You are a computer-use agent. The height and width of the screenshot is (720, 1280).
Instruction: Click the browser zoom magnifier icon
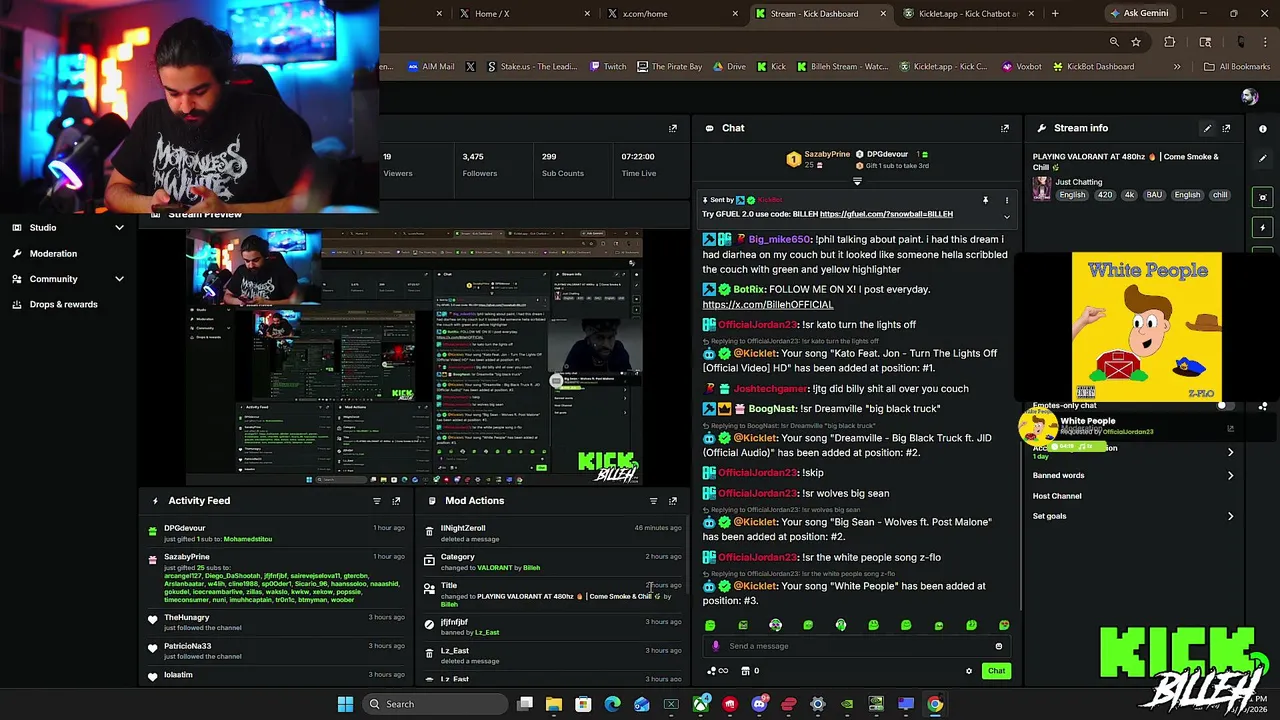[1114, 42]
